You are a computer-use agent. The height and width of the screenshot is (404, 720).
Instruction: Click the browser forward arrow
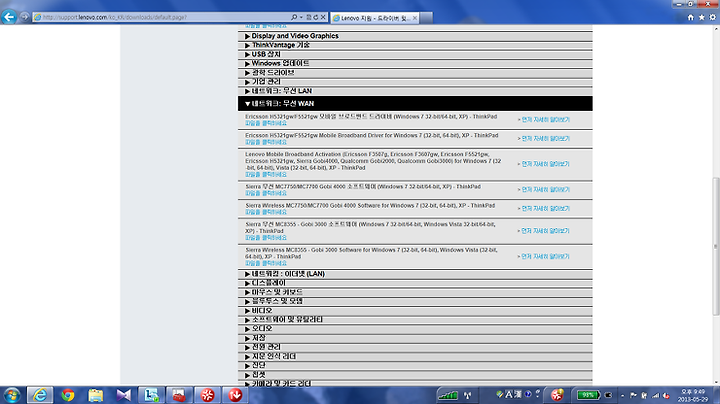tap(24, 17)
